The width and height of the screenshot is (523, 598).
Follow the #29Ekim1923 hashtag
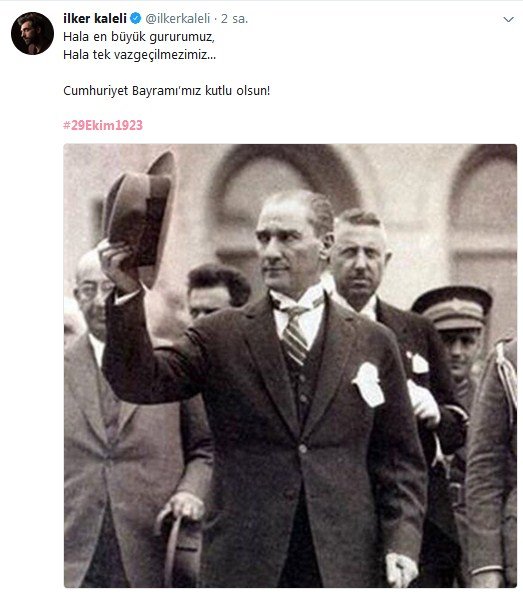click(103, 125)
